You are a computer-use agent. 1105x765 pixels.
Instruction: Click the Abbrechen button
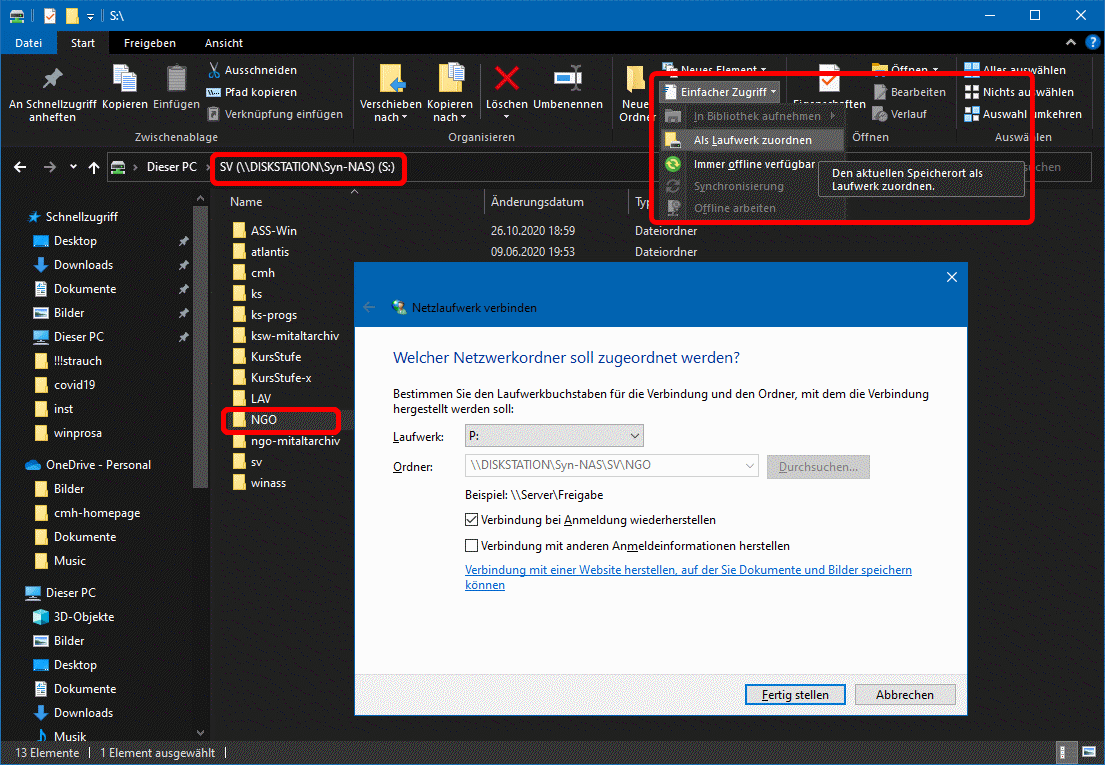pos(904,694)
